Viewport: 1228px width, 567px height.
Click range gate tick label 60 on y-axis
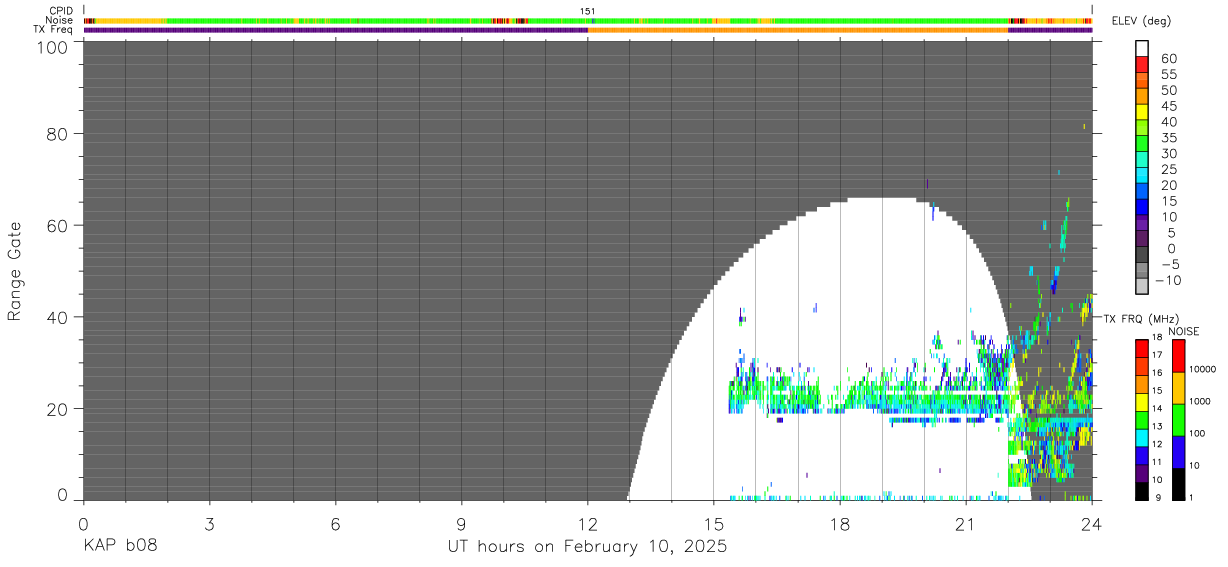click(57, 225)
